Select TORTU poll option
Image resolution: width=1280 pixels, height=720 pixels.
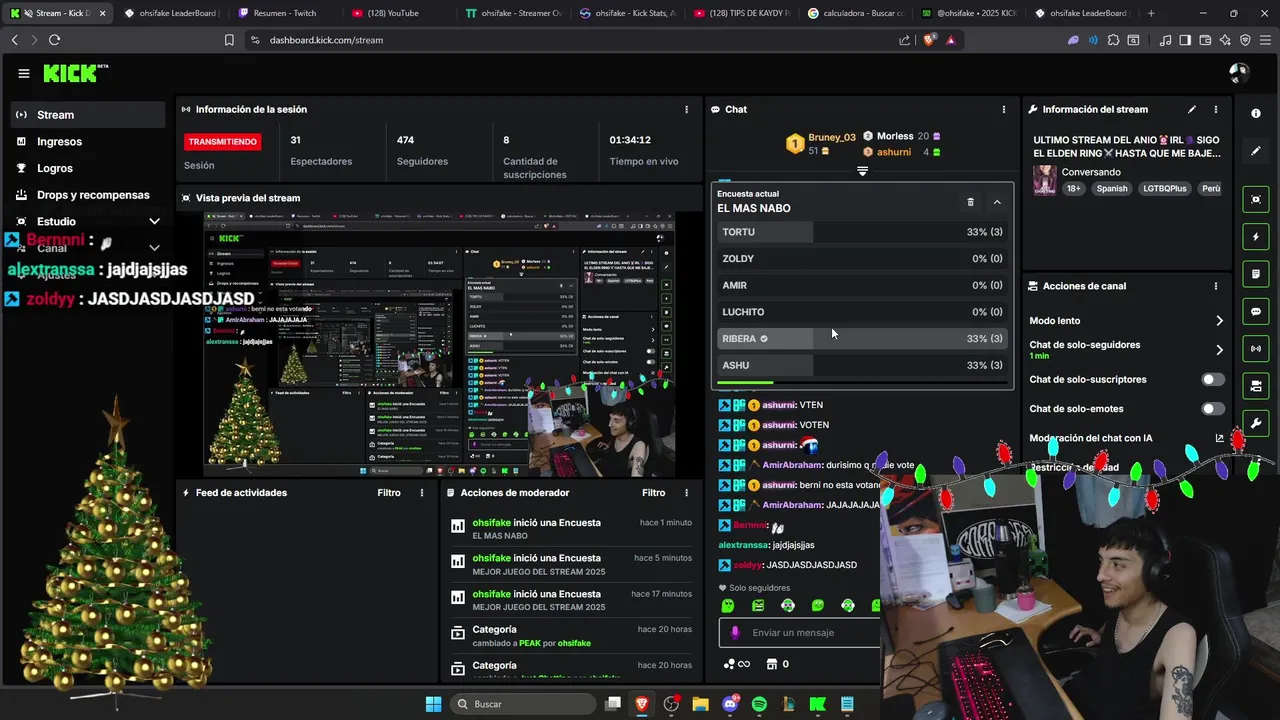862,232
